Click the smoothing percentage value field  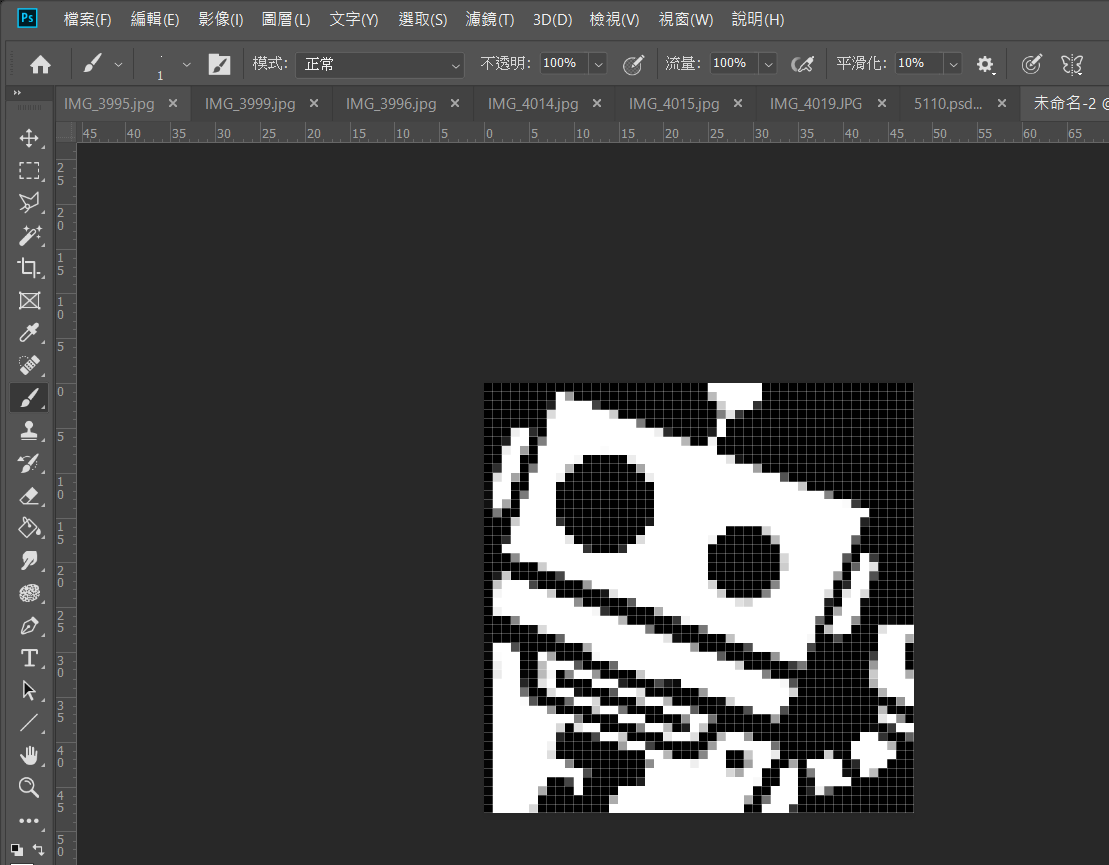tap(917, 63)
